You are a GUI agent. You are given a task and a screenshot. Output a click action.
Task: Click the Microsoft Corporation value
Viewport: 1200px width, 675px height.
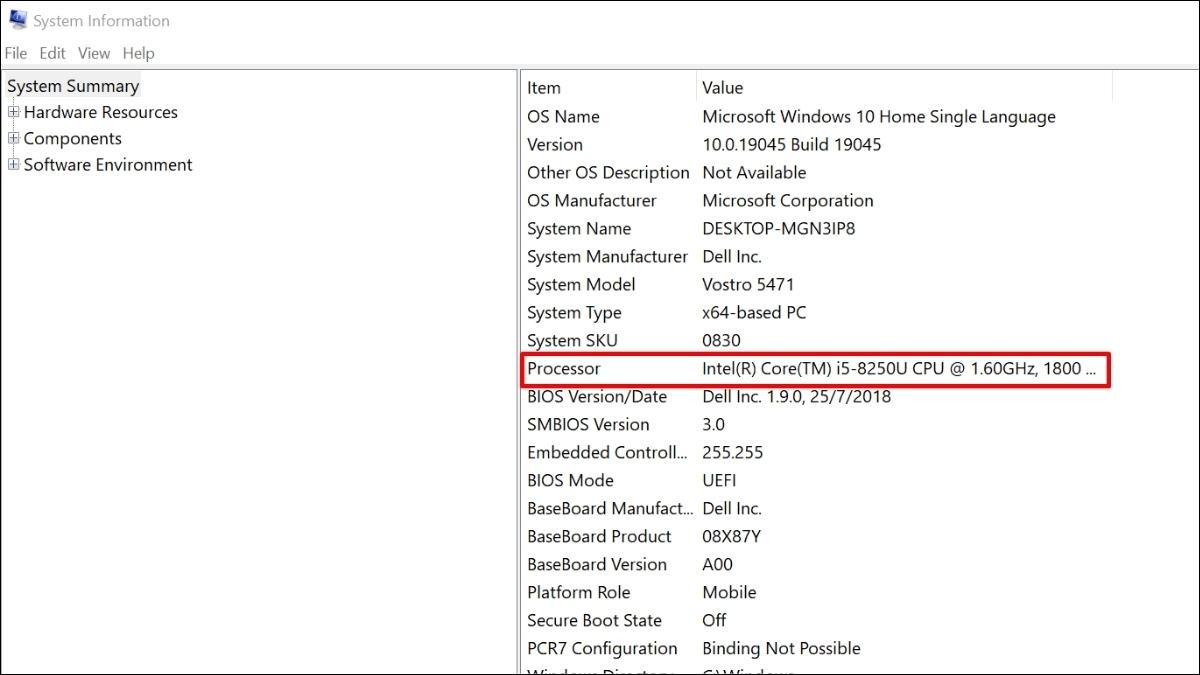[x=788, y=201]
